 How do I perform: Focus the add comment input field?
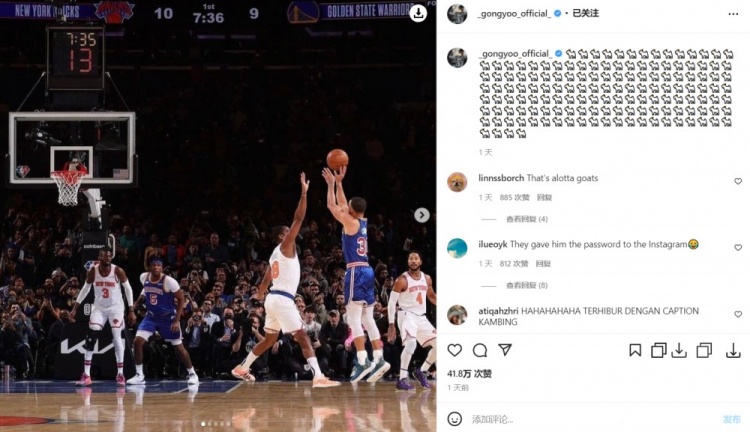593,420
